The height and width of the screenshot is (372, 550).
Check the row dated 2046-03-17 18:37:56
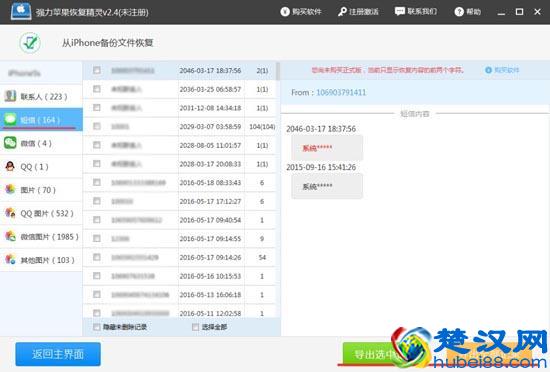pyautogui.click(x=97, y=70)
